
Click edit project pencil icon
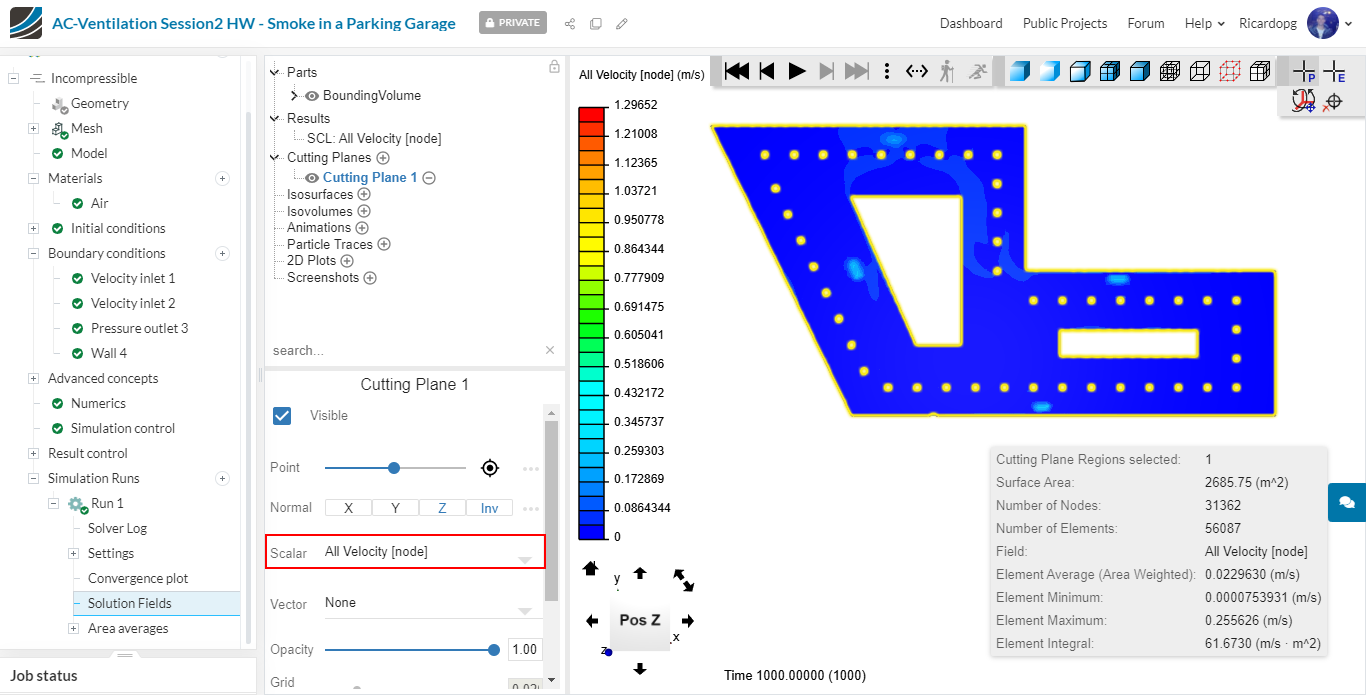pos(622,23)
